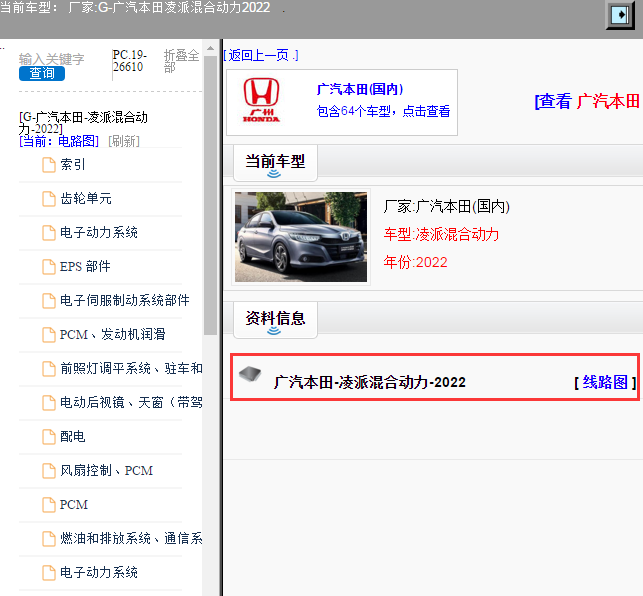Image resolution: width=643 pixels, height=596 pixels.
Task: Click the 车型:凌派混合动力 text
Action: tap(441, 234)
